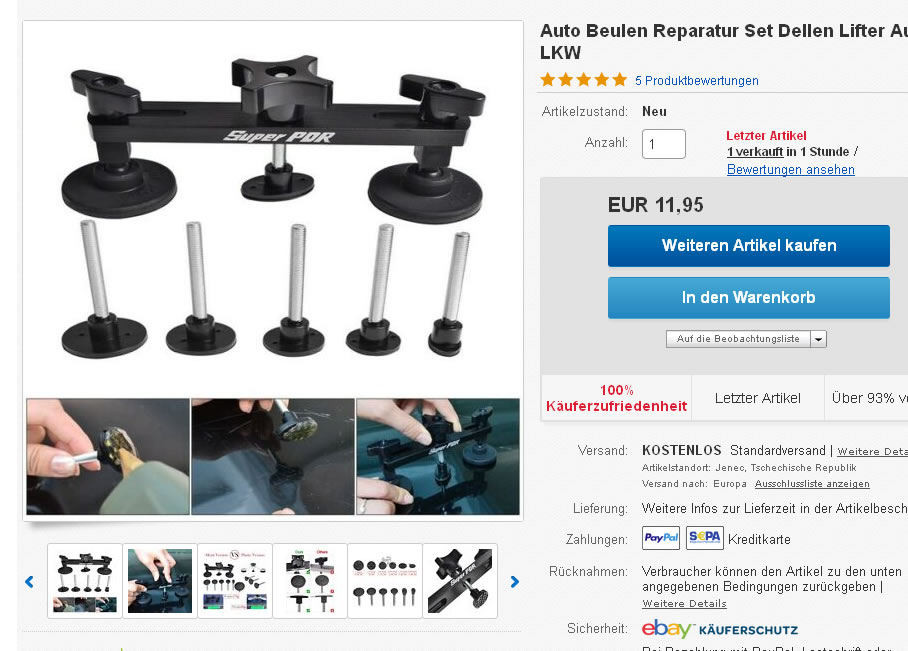Open the 5 Produktbewertungen link

pyautogui.click(x=697, y=81)
